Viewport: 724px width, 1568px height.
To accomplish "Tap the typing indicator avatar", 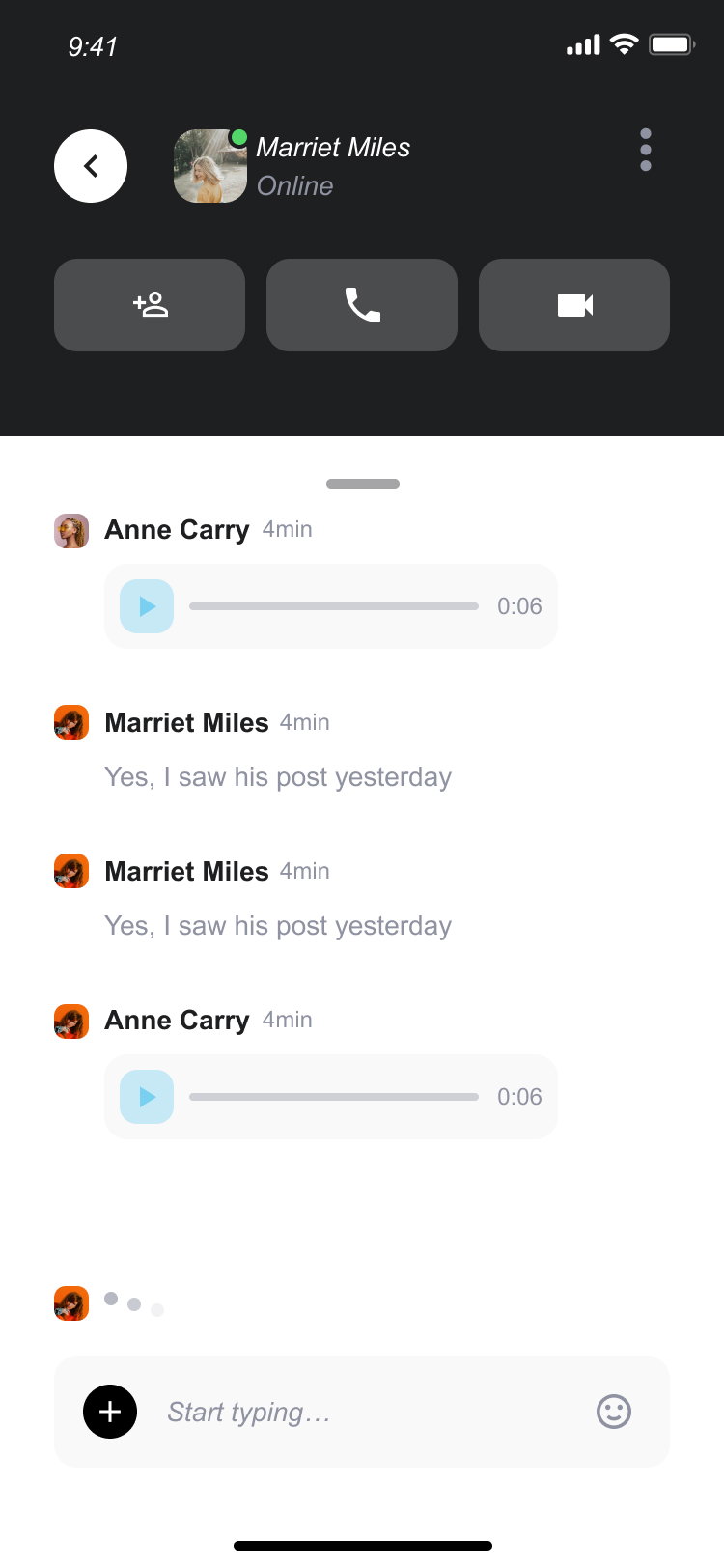I will tap(71, 1303).
